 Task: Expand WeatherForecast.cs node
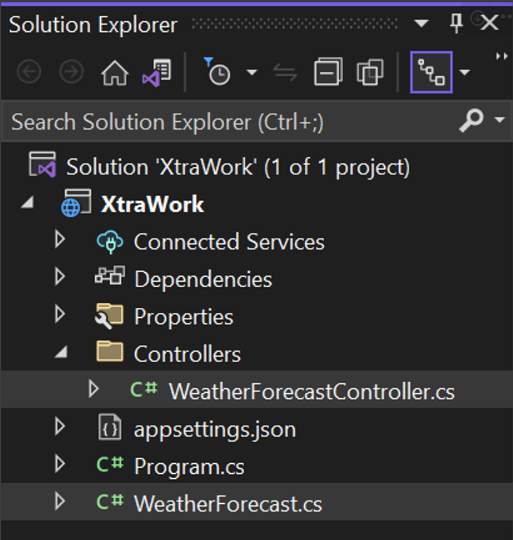[60, 501]
